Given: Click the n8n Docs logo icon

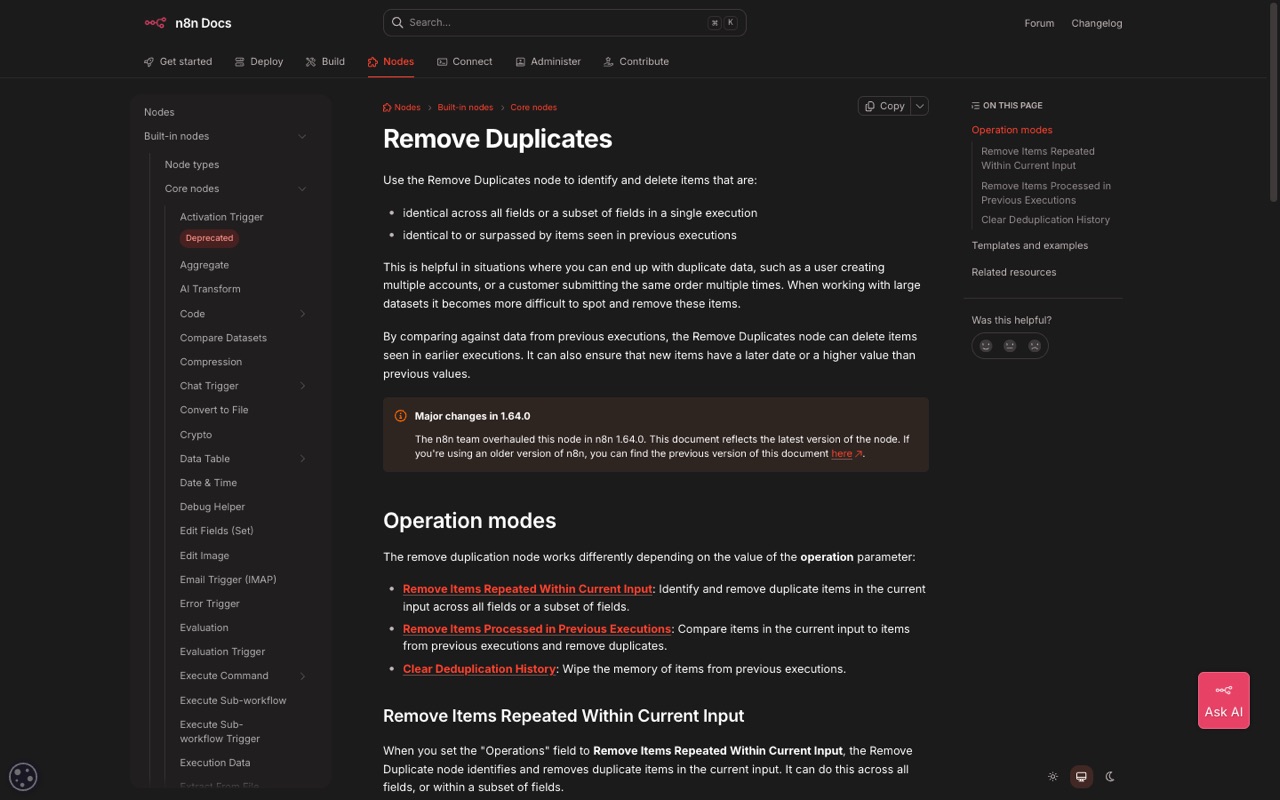Looking at the screenshot, I should click(155, 23).
